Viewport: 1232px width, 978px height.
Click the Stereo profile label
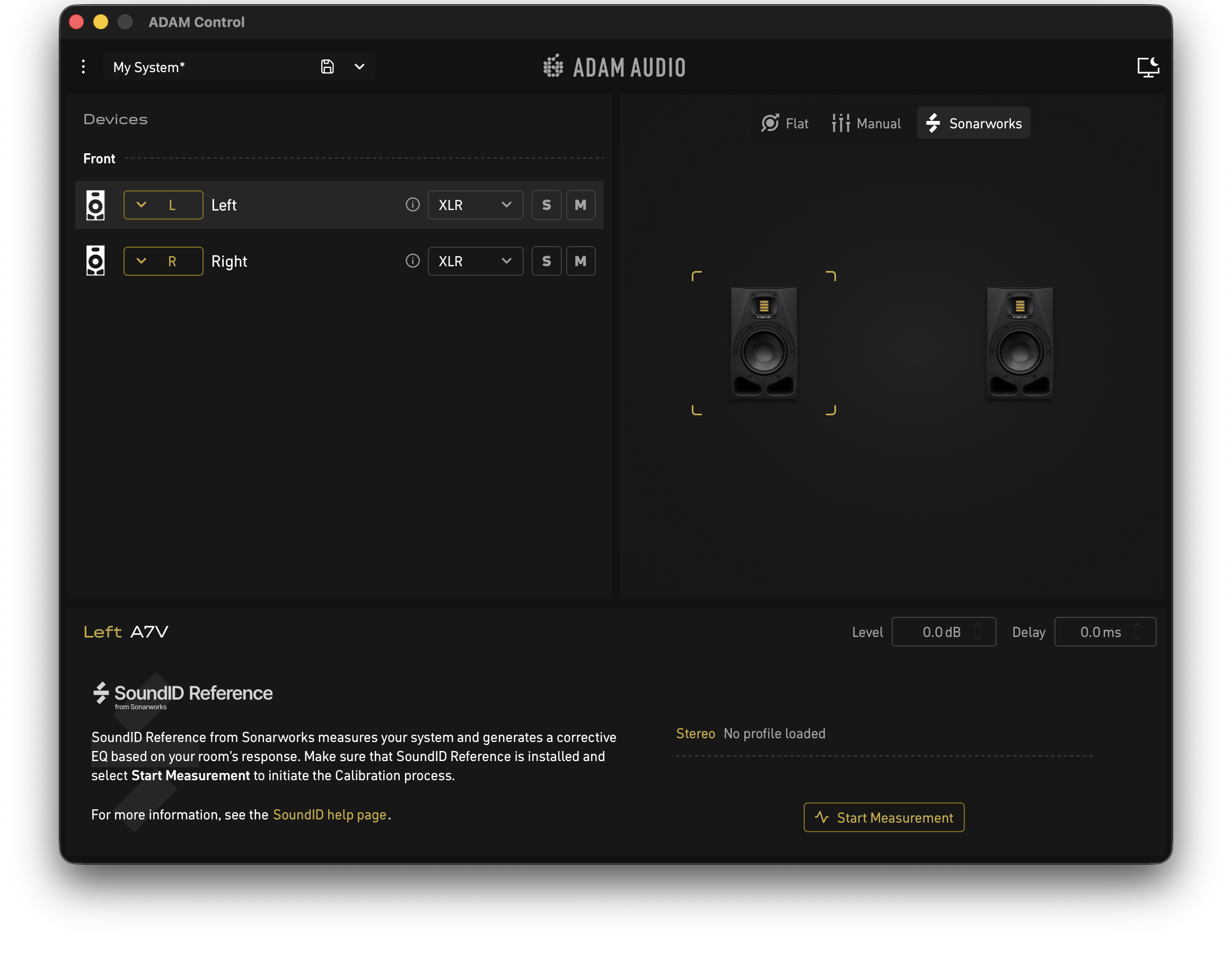[696, 733]
